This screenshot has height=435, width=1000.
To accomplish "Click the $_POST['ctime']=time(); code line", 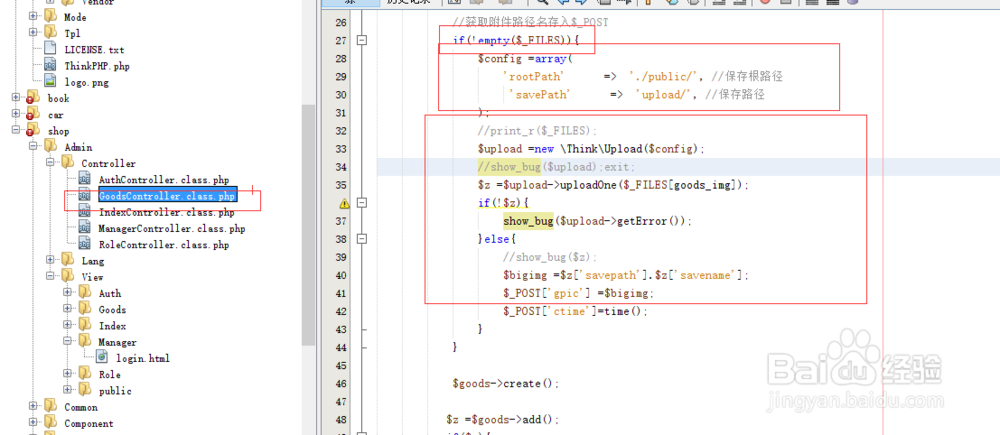I will coord(575,311).
